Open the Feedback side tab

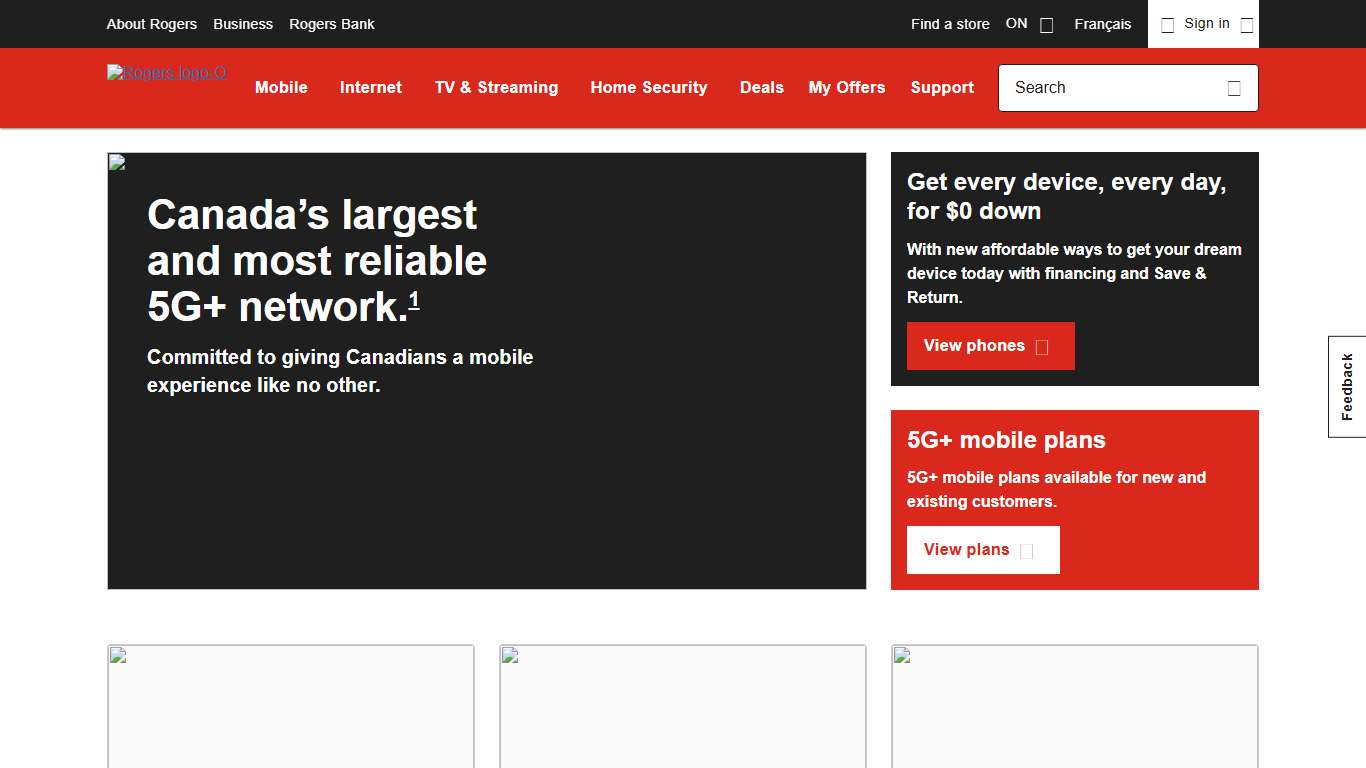point(1346,385)
